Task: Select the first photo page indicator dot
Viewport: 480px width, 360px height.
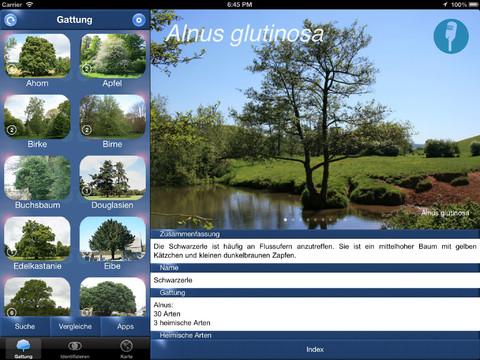Action: click(285, 220)
